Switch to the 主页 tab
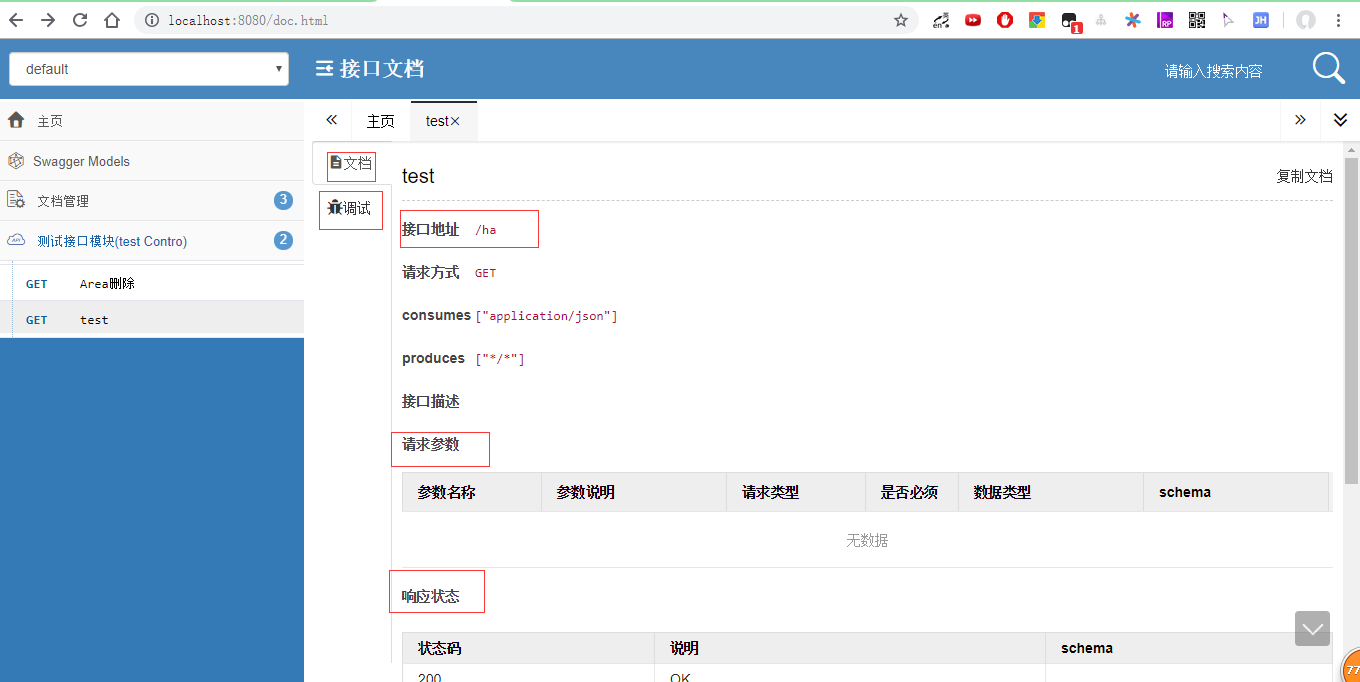The height and width of the screenshot is (682, 1360). point(380,121)
